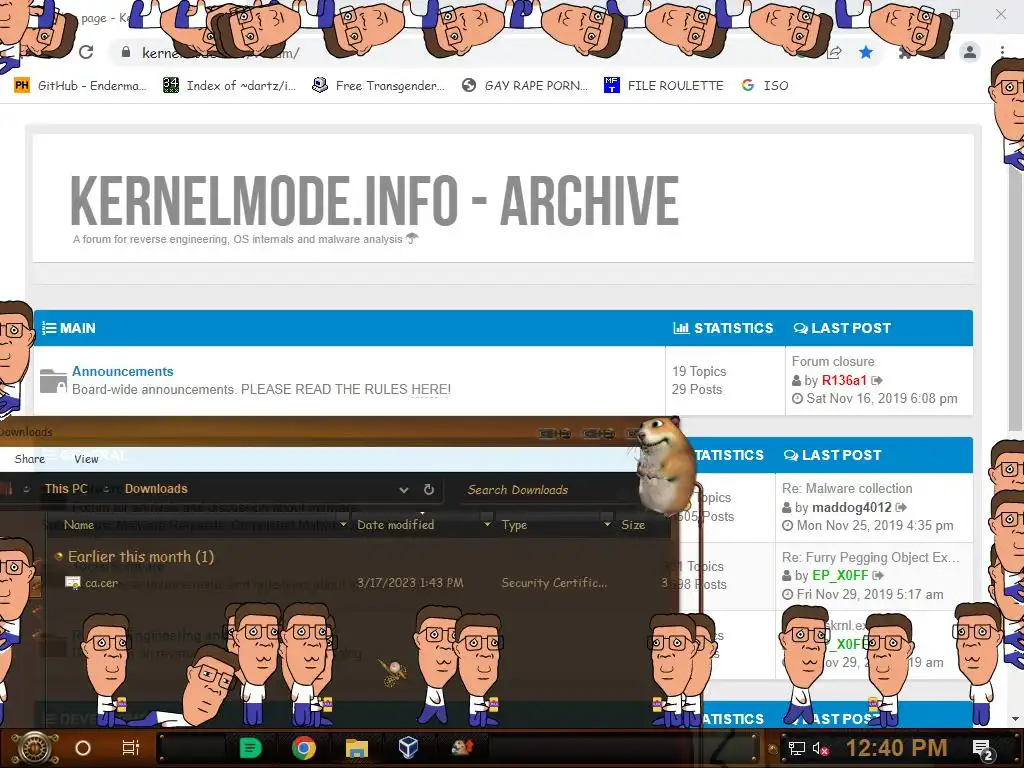Open the ISO bookmark
1024x768 pixels.
click(765, 86)
